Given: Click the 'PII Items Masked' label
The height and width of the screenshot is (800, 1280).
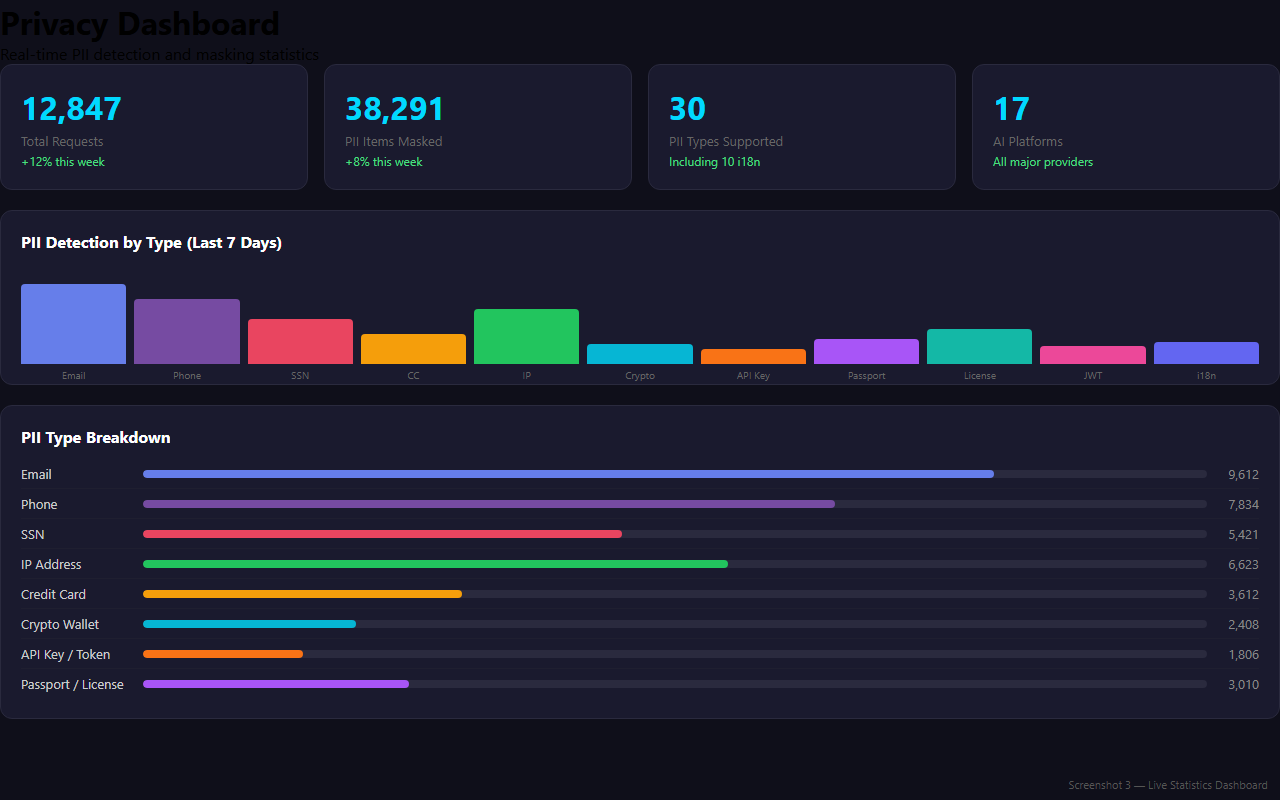Looking at the screenshot, I should (394, 142).
